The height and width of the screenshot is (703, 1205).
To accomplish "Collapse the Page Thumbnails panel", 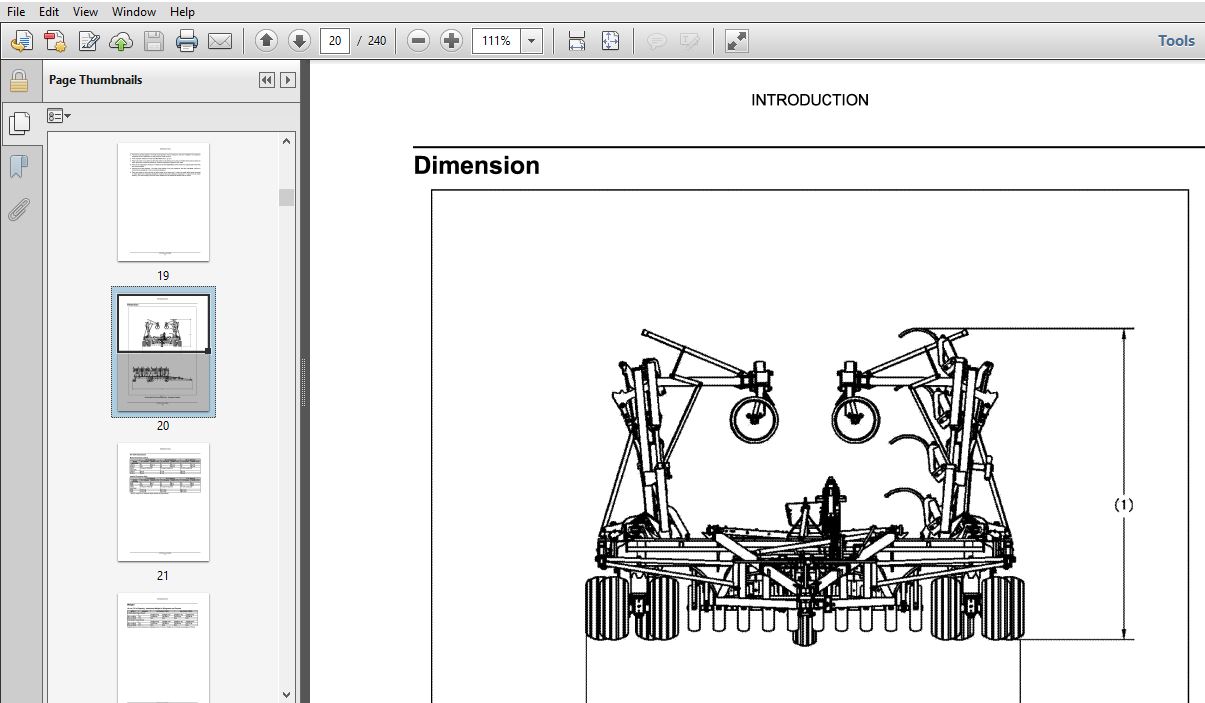I will point(266,80).
